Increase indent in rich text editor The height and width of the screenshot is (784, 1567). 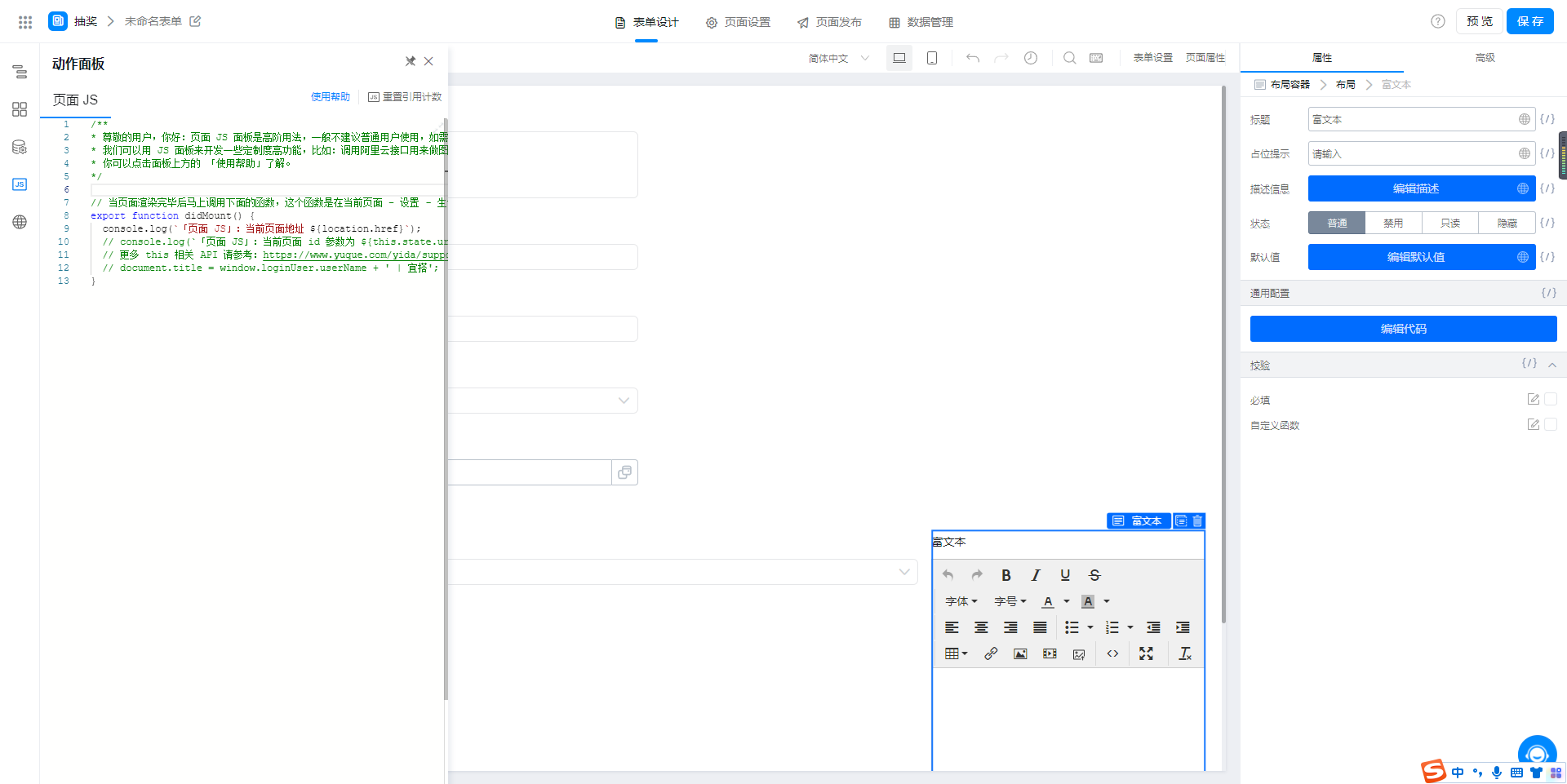1183,627
